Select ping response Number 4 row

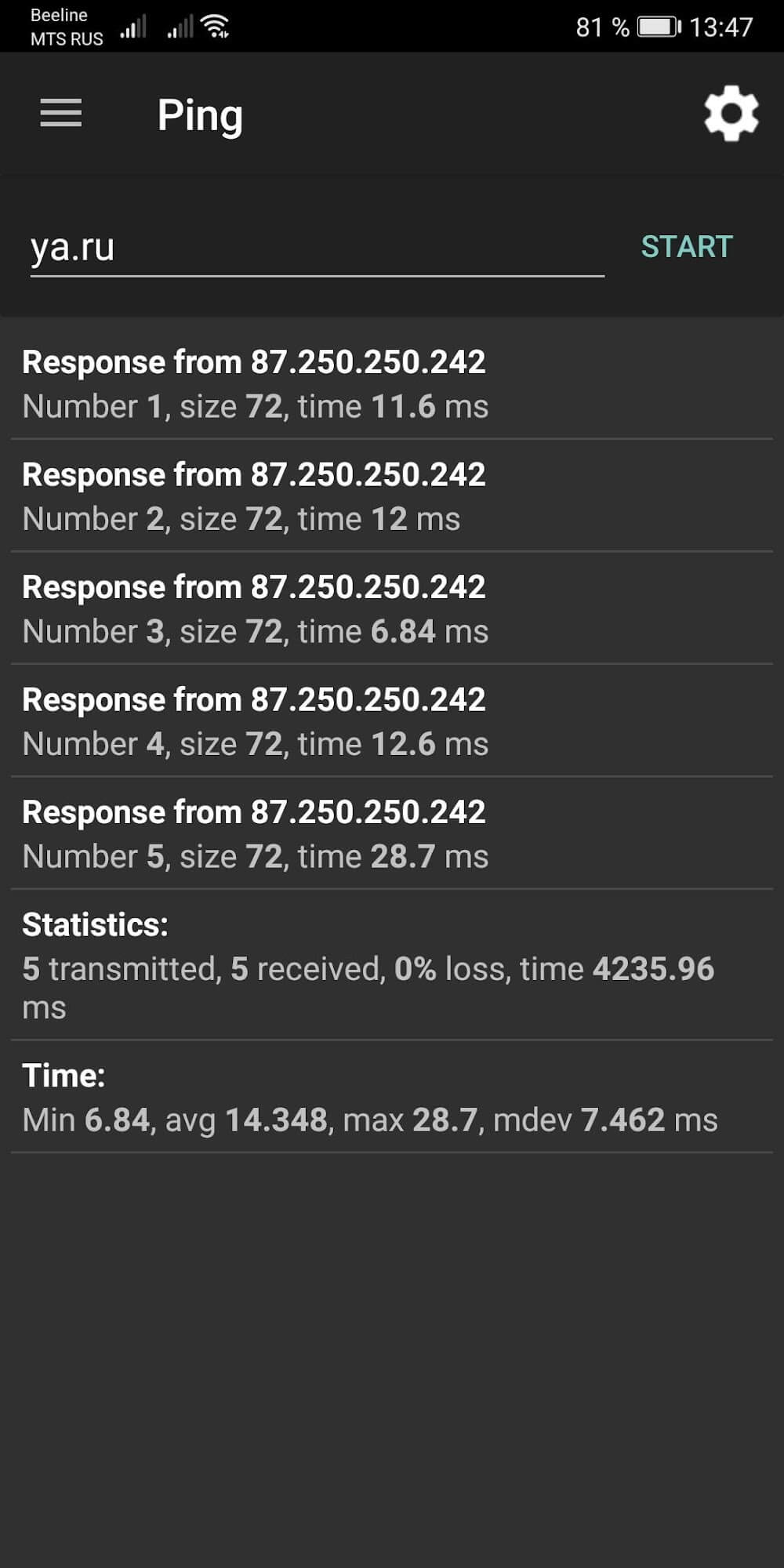point(392,721)
